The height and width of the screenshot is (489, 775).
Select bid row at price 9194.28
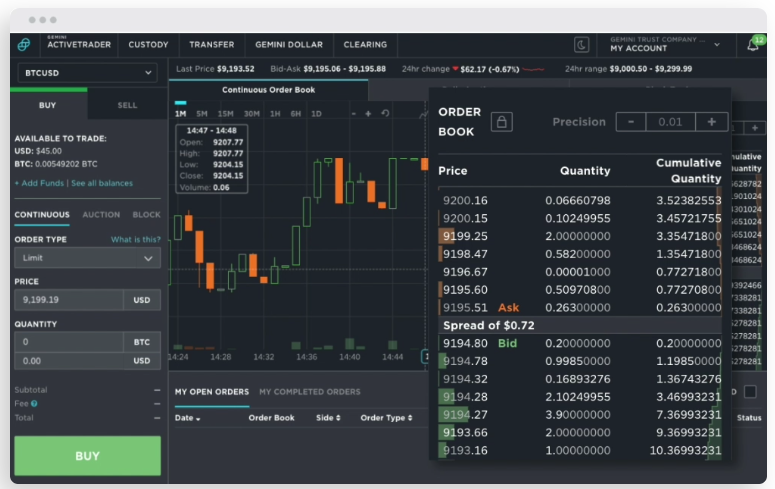(x=580, y=397)
